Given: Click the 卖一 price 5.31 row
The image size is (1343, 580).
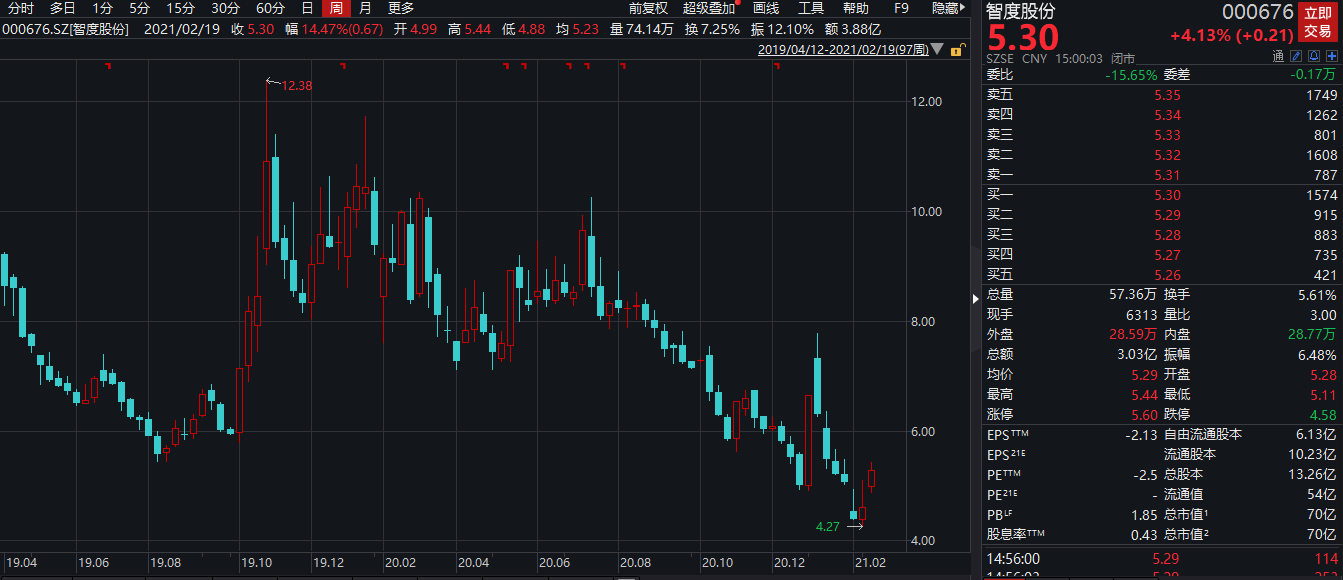Looking at the screenshot, I should coord(1160,175).
